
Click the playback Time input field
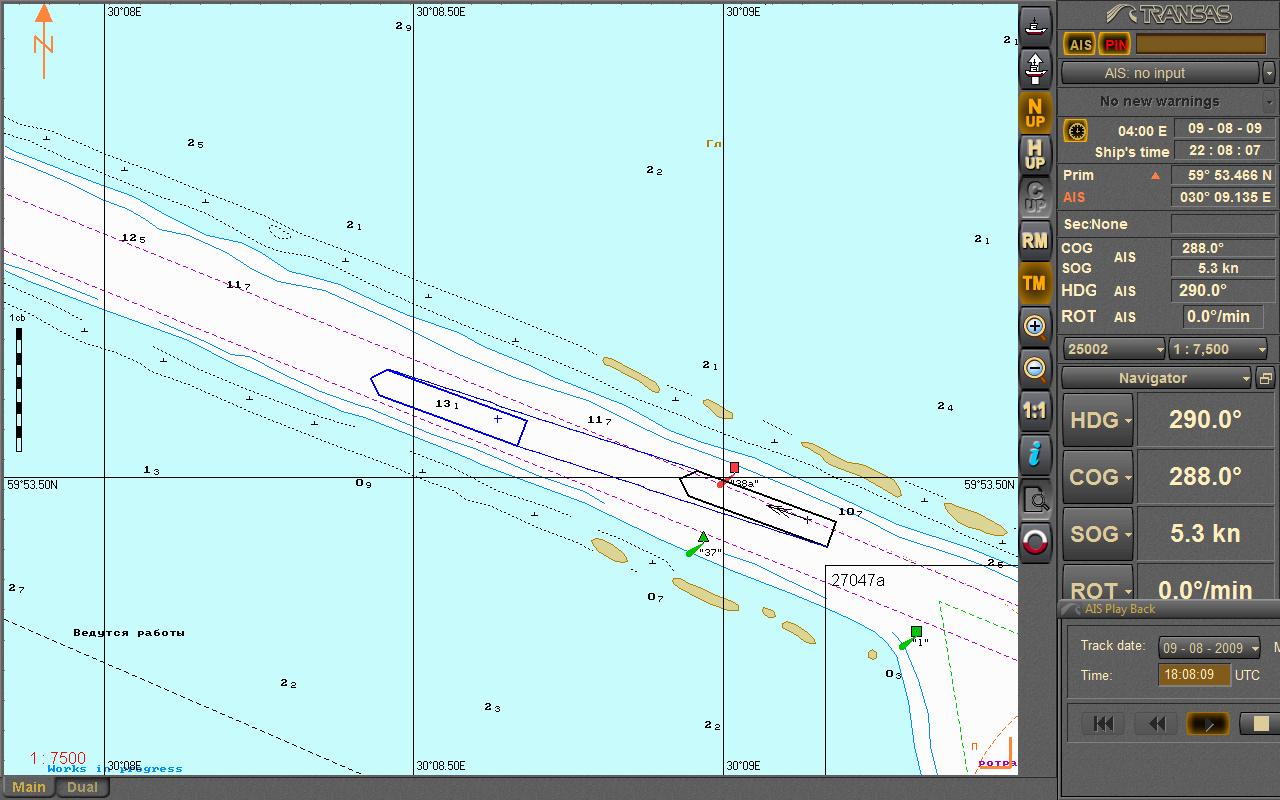[1194, 675]
